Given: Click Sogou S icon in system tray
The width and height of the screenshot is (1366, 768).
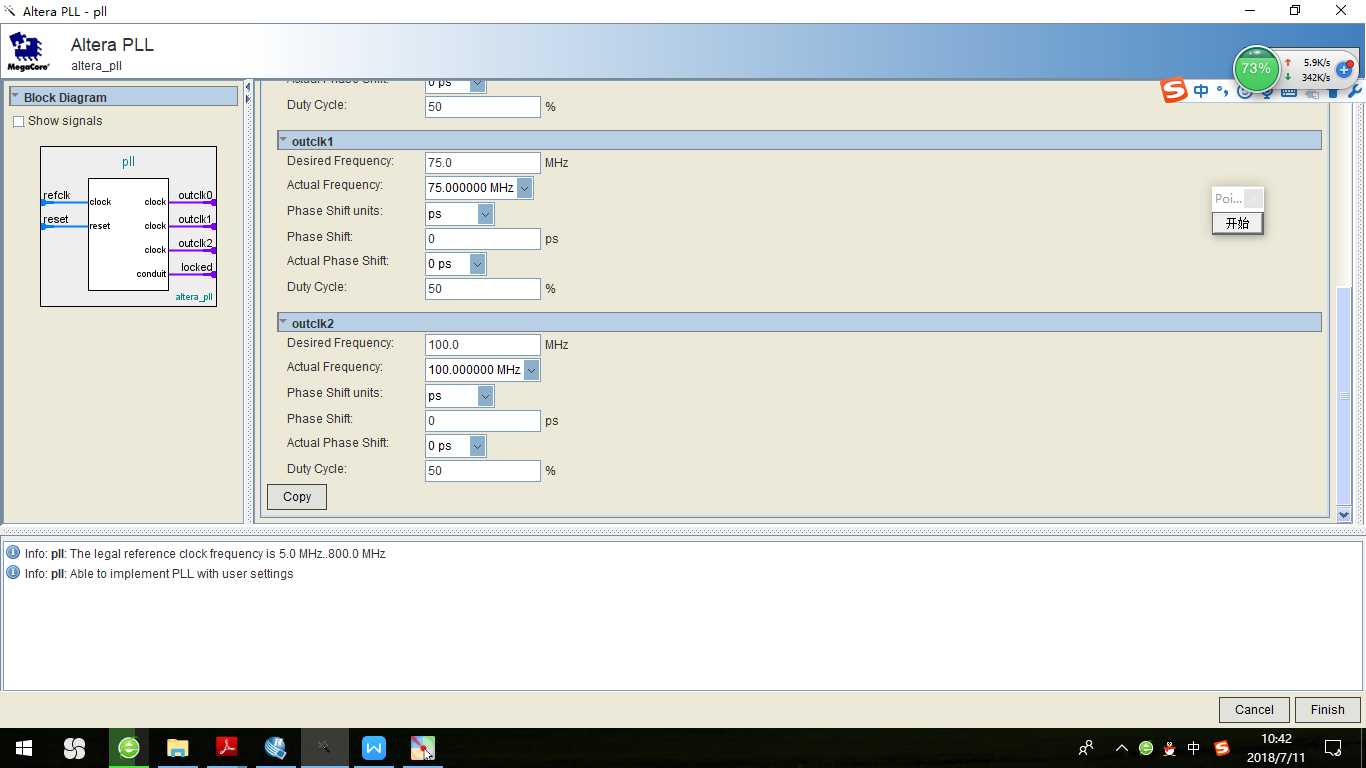Looking at the screenshot, I should click(x=1221, y=748).
